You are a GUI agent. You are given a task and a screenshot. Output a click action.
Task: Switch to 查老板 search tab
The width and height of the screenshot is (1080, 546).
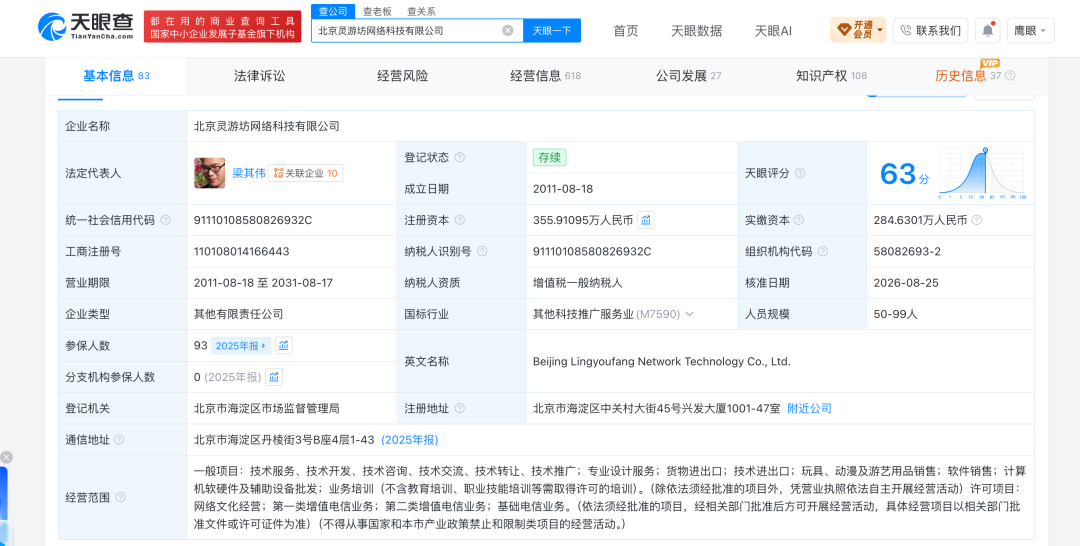click(377, 12)
